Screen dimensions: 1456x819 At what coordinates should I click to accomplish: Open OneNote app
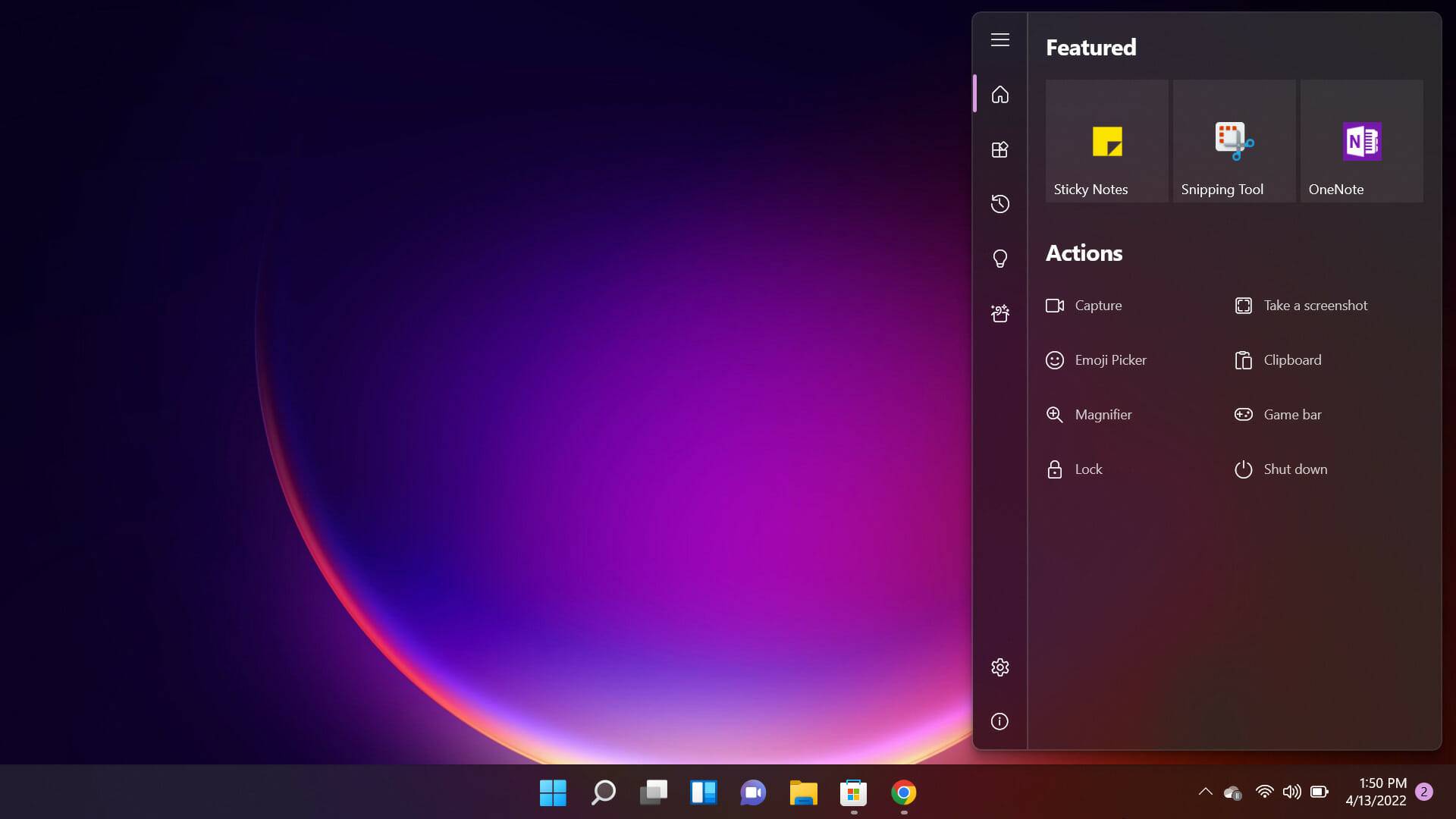click(1361, 141)
